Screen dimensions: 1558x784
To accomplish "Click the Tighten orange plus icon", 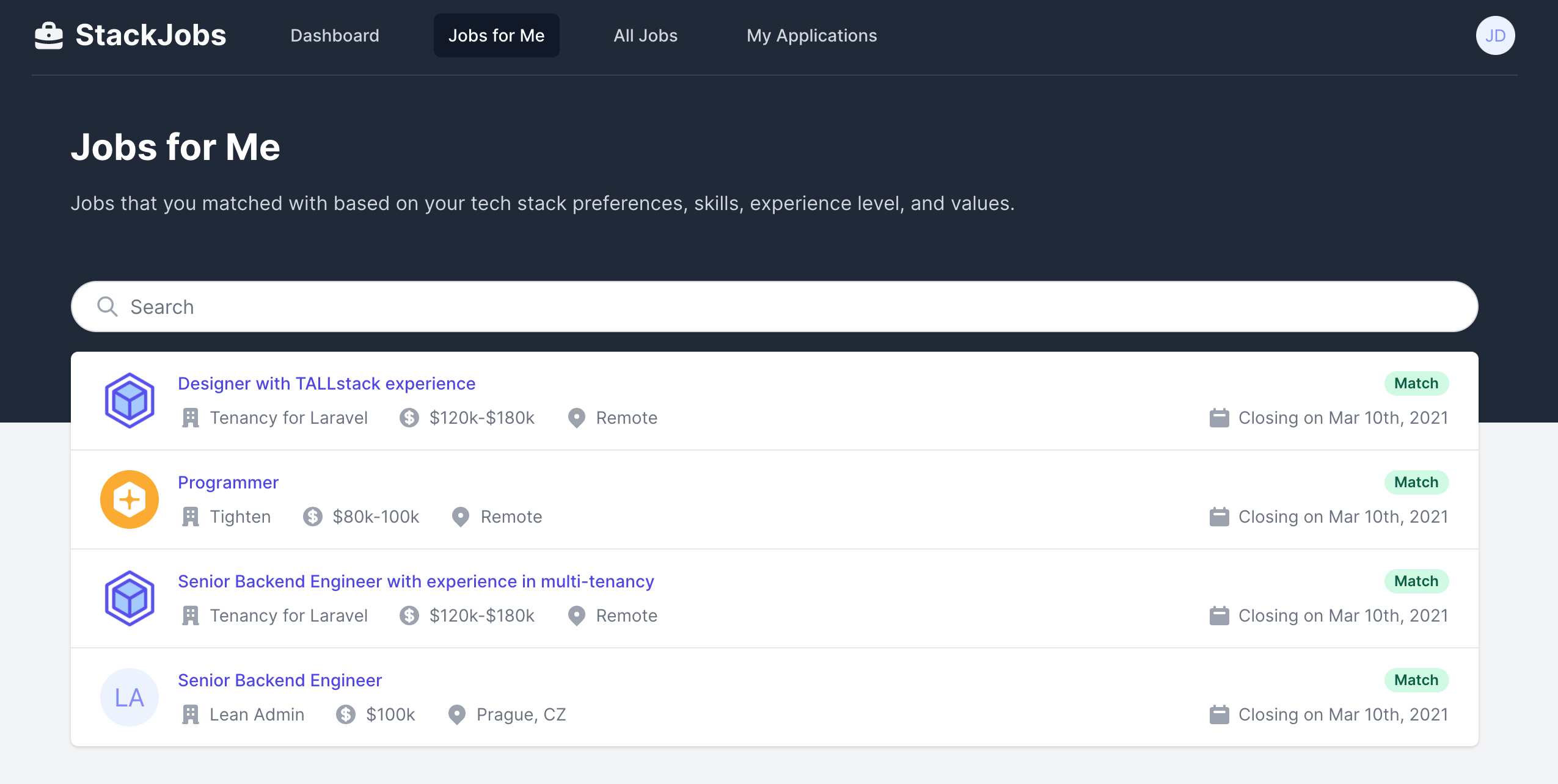I will pos(131,498).
